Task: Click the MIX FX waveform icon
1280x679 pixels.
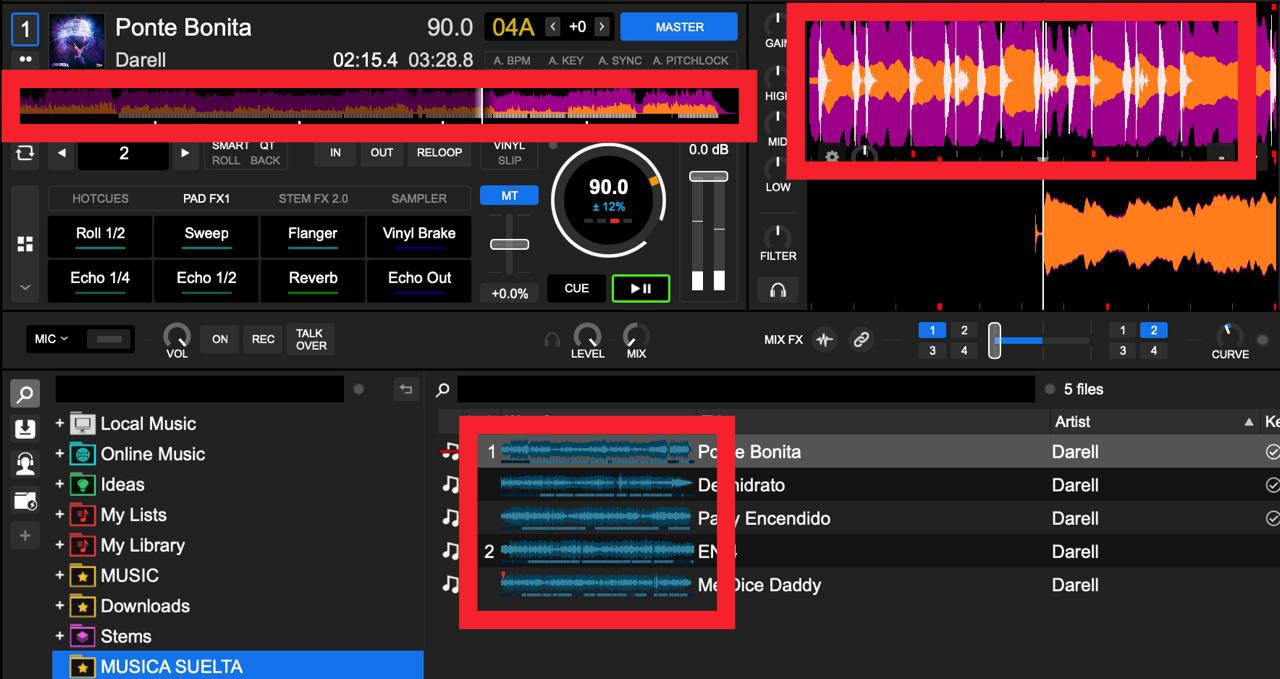Action: click(824, 340)
